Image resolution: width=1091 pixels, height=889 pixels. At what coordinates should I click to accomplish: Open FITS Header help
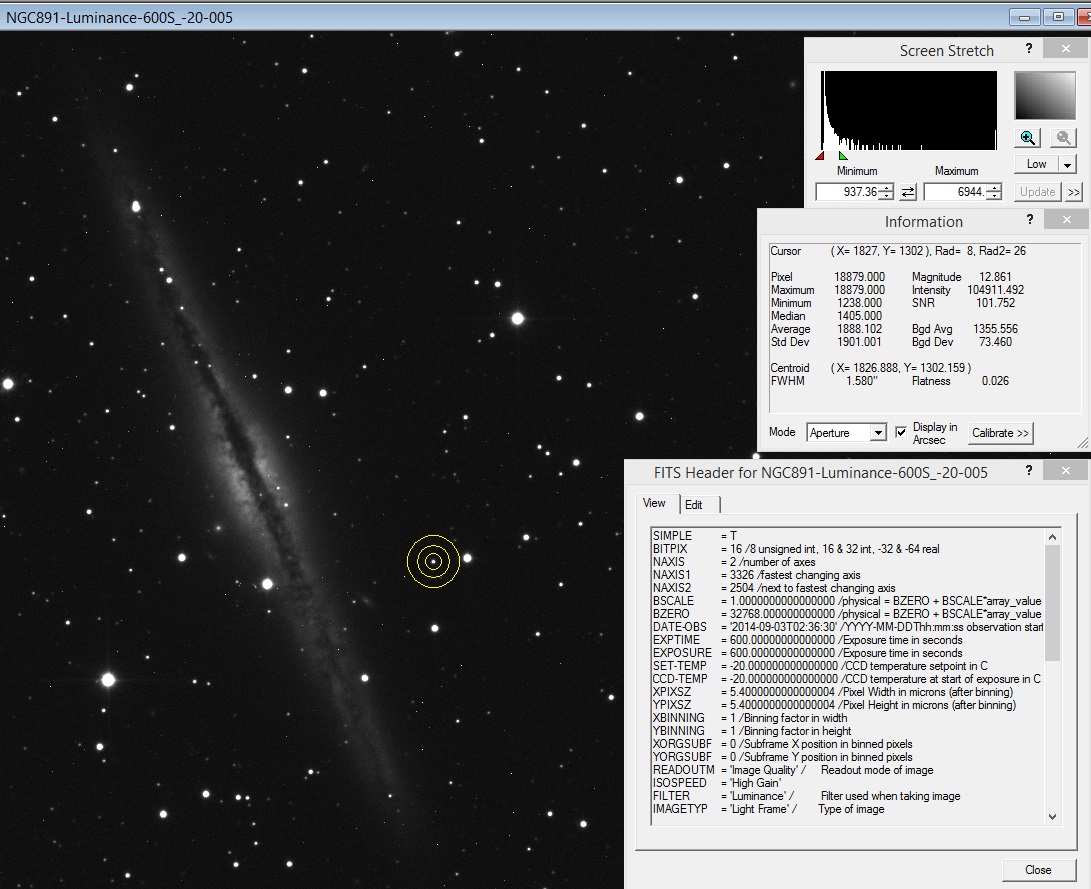coord(1029,470)
